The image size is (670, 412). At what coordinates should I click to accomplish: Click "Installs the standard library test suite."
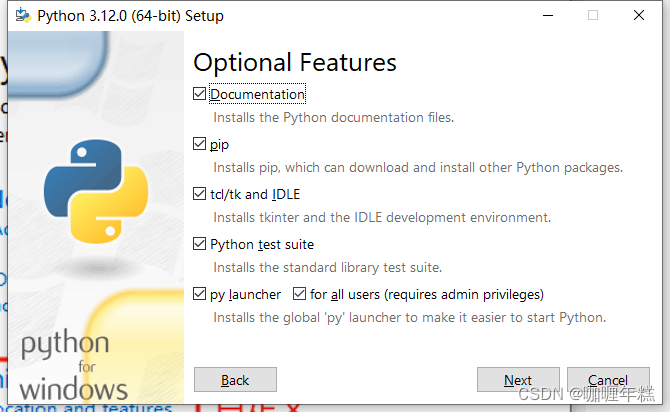(327, 268)
